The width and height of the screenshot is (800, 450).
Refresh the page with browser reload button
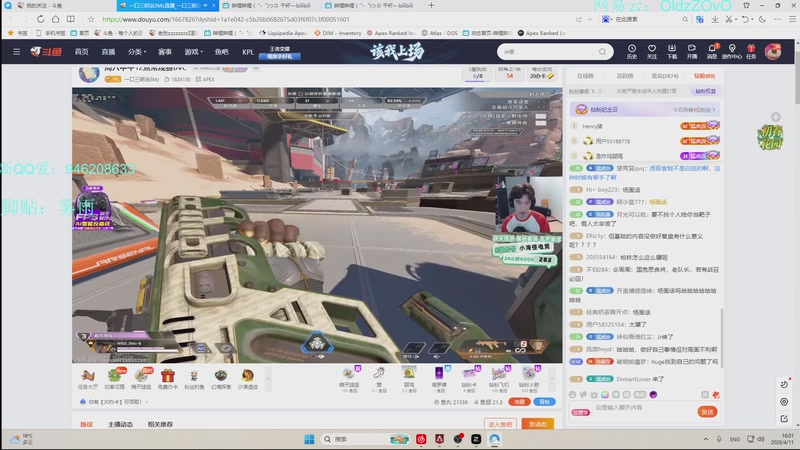coord(40,19)
